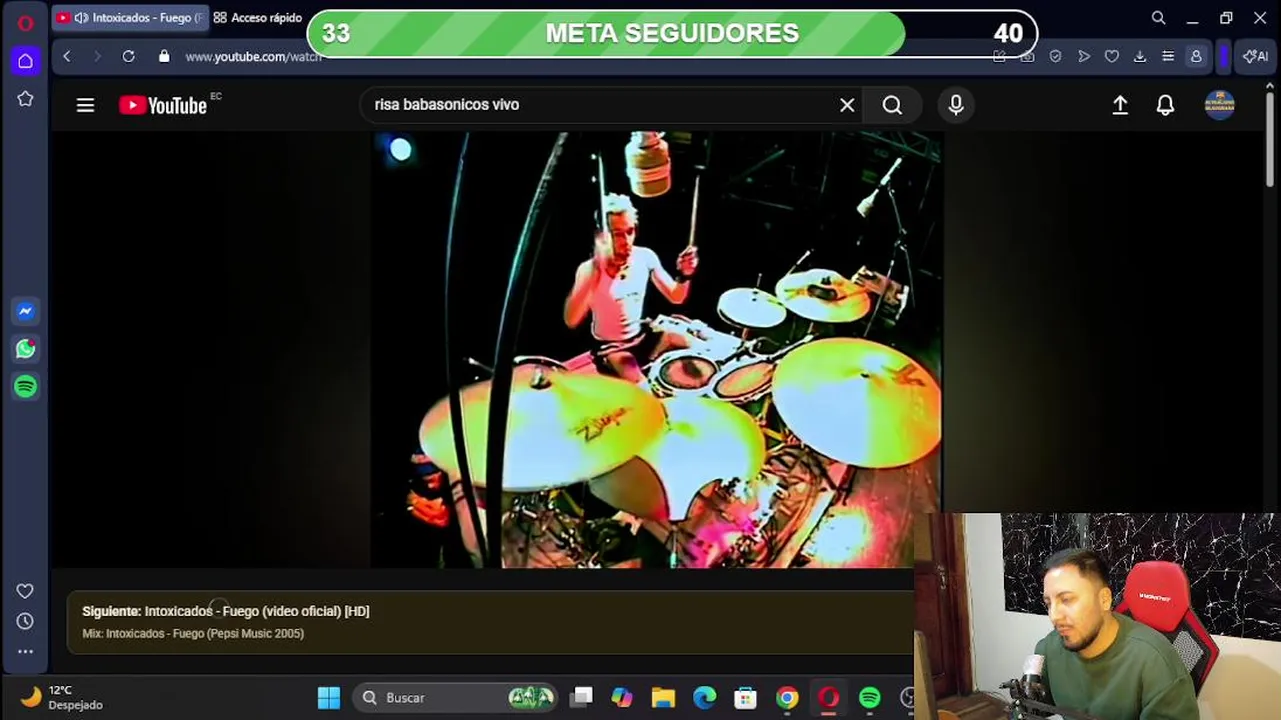Open Task View in taskbar
1281x720 pixels.
pos(581,698)
